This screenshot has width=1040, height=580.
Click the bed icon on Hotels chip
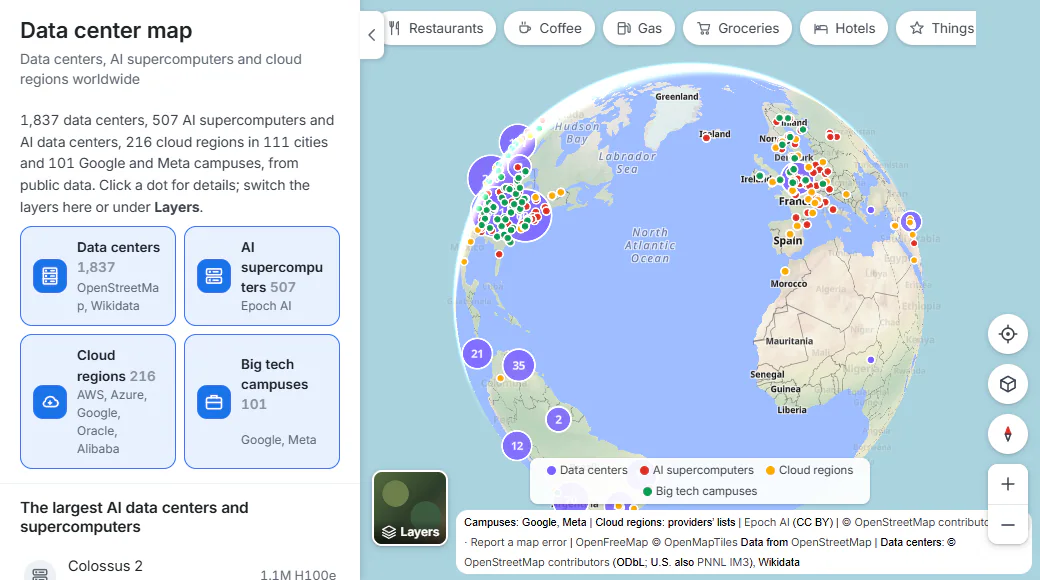point(820,29)
